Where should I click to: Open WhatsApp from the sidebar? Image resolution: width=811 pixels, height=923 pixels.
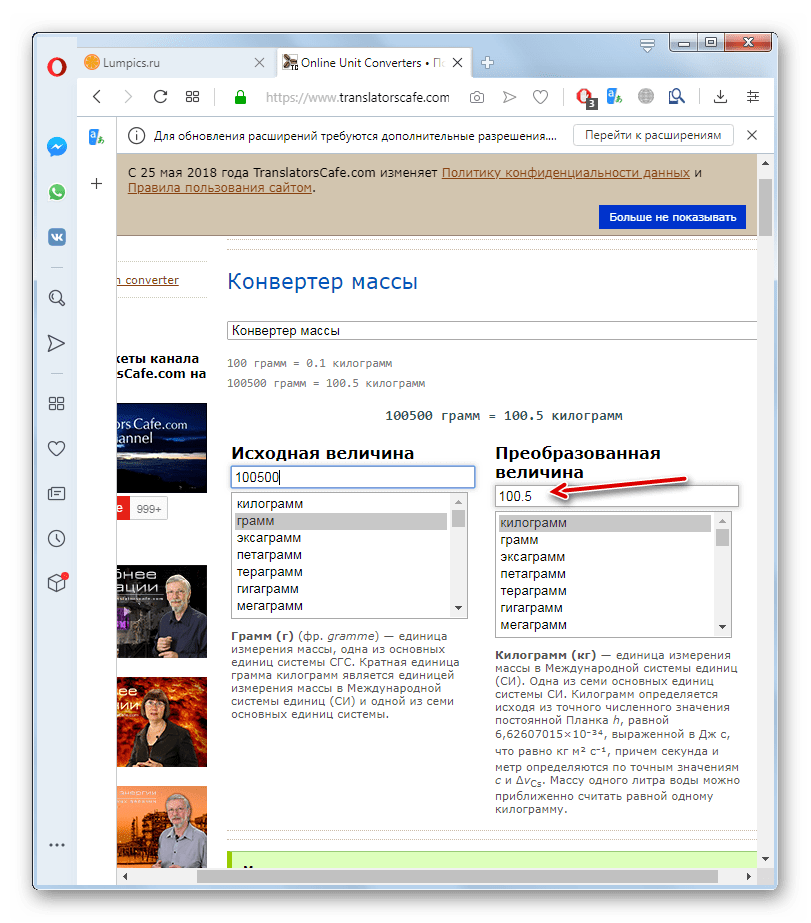57,192
